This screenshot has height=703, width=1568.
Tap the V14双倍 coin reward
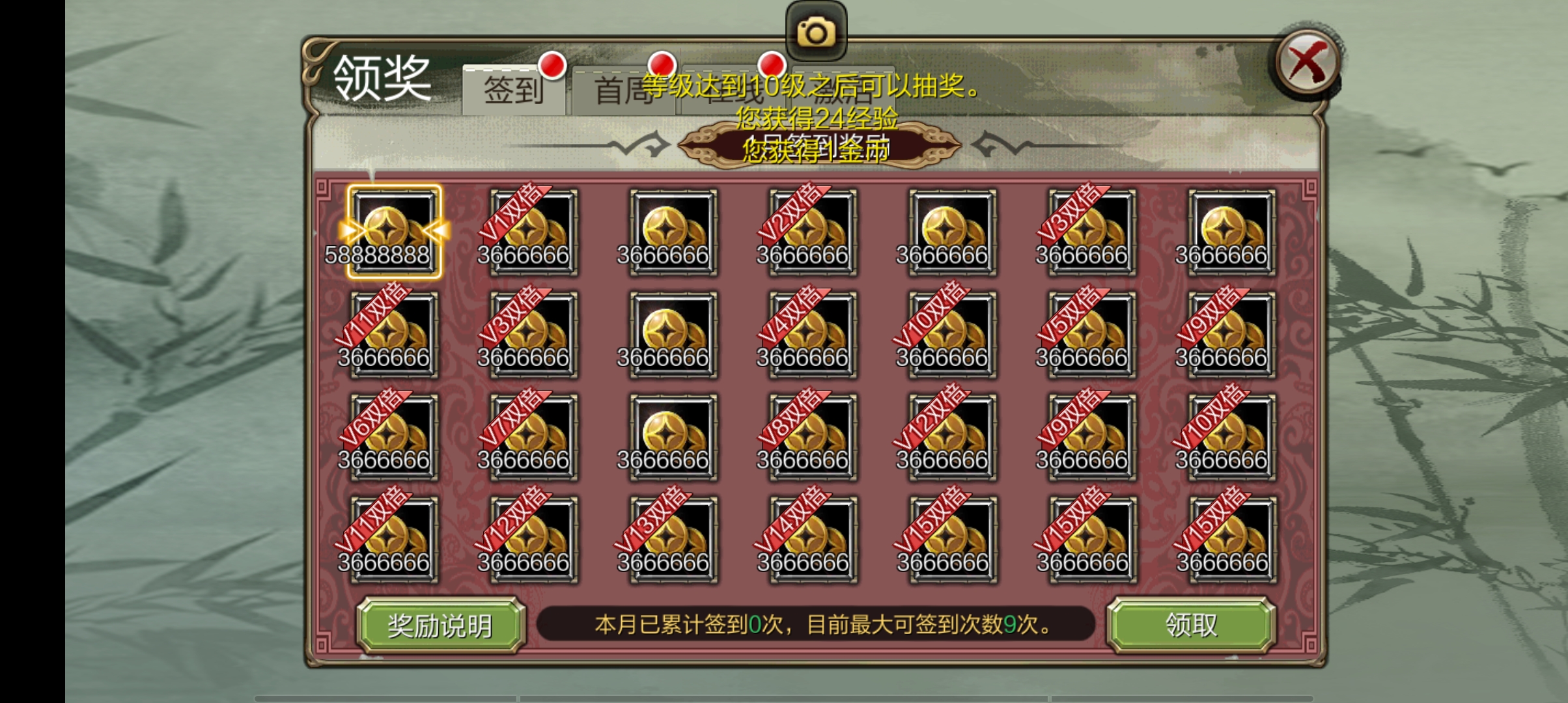click(813, 540)
